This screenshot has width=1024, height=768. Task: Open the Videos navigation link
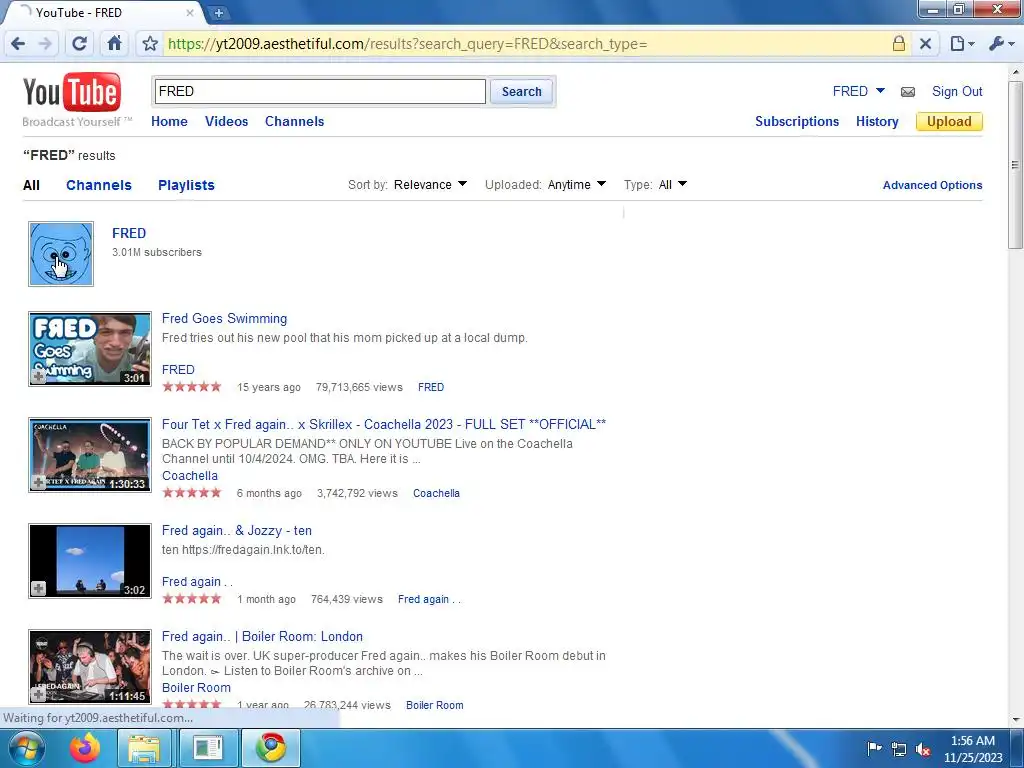point(227,121)
